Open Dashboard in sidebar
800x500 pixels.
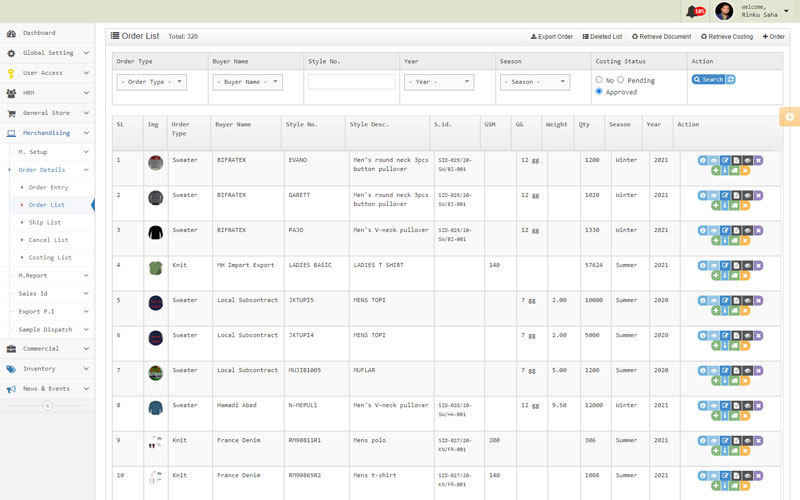tap(47, 33)
